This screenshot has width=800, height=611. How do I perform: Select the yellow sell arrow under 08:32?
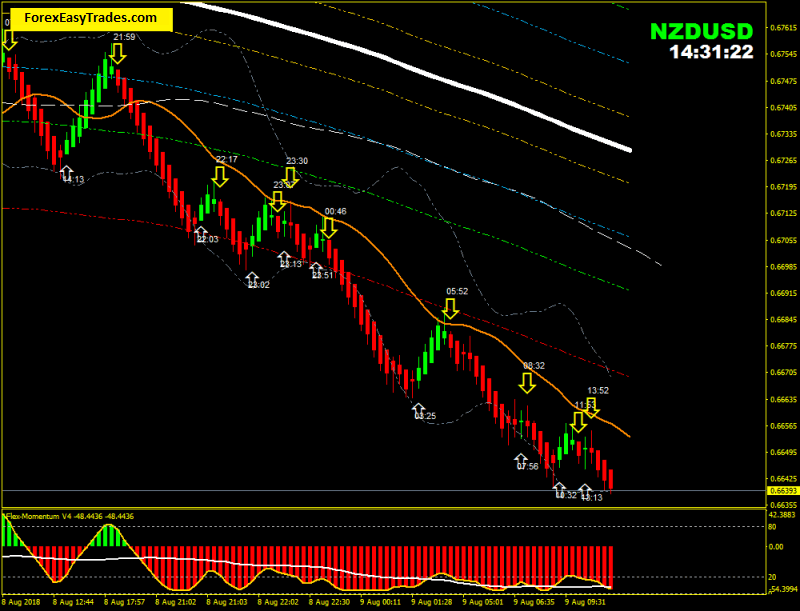pos(528,383)
